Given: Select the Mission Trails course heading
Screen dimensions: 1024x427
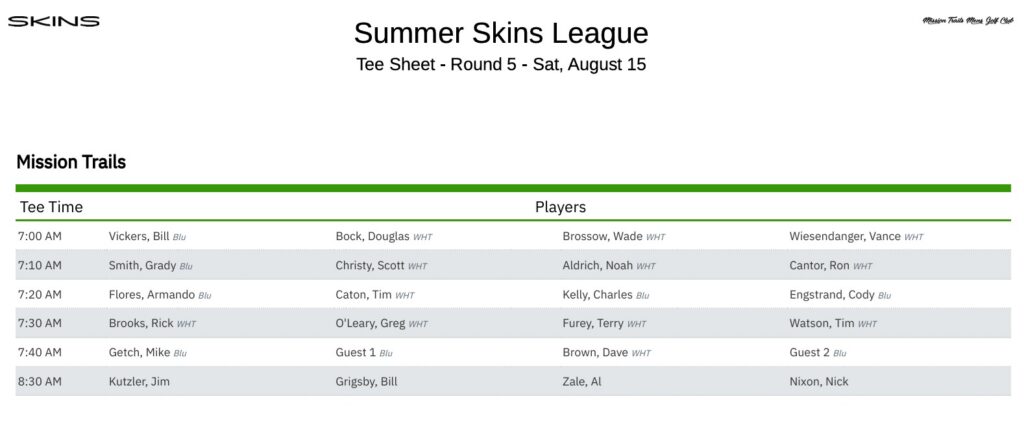Looking at the screenshot, I should point(71,162).
